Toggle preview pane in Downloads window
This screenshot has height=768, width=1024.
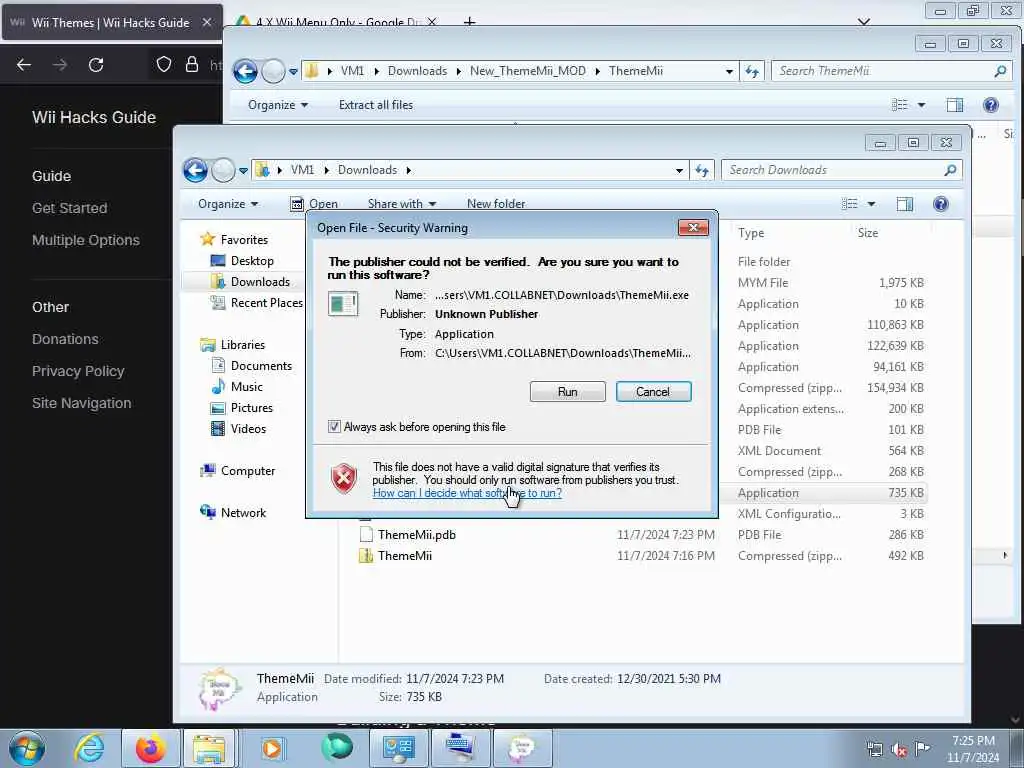click(904, 204)
